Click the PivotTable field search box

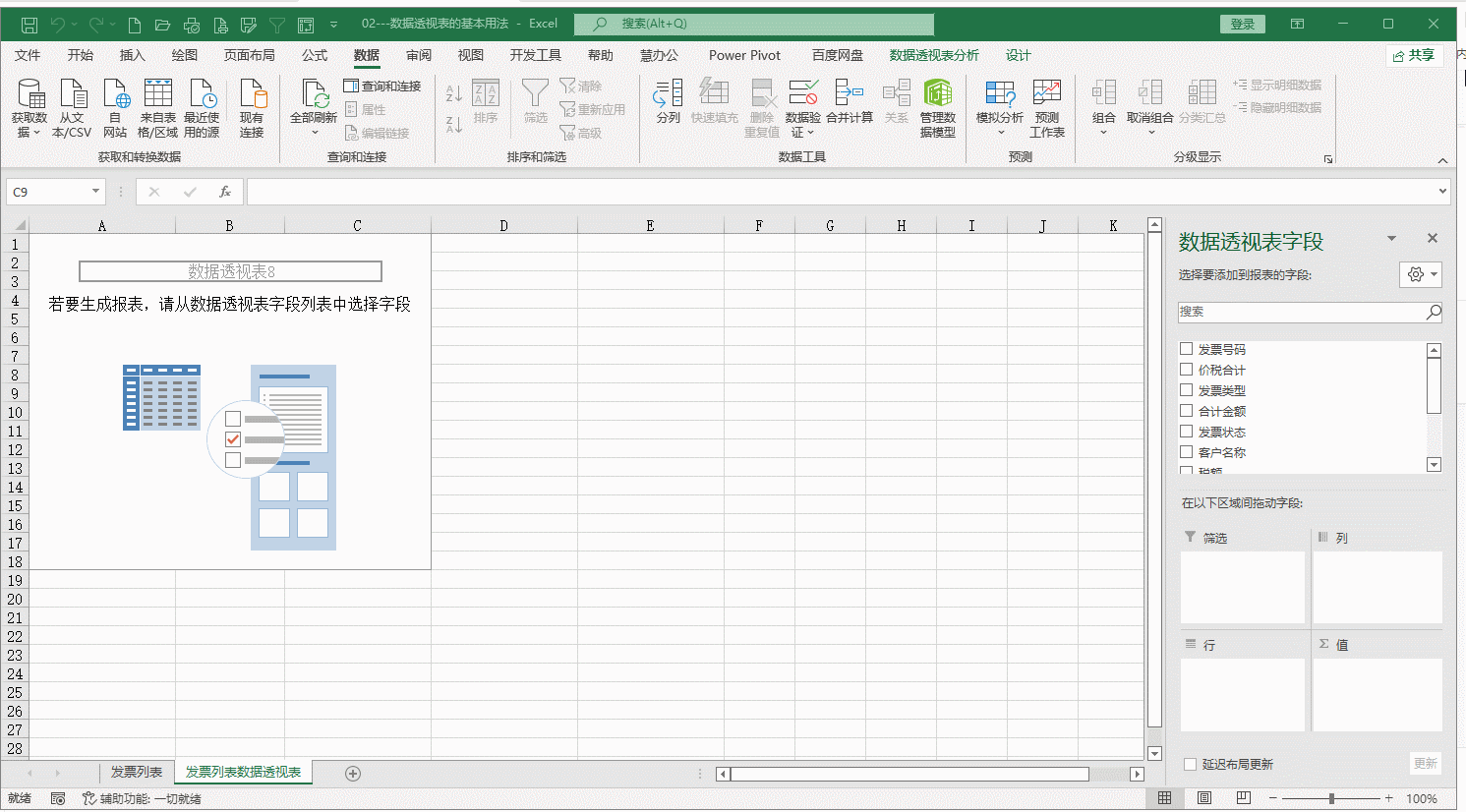point(1311,312)
